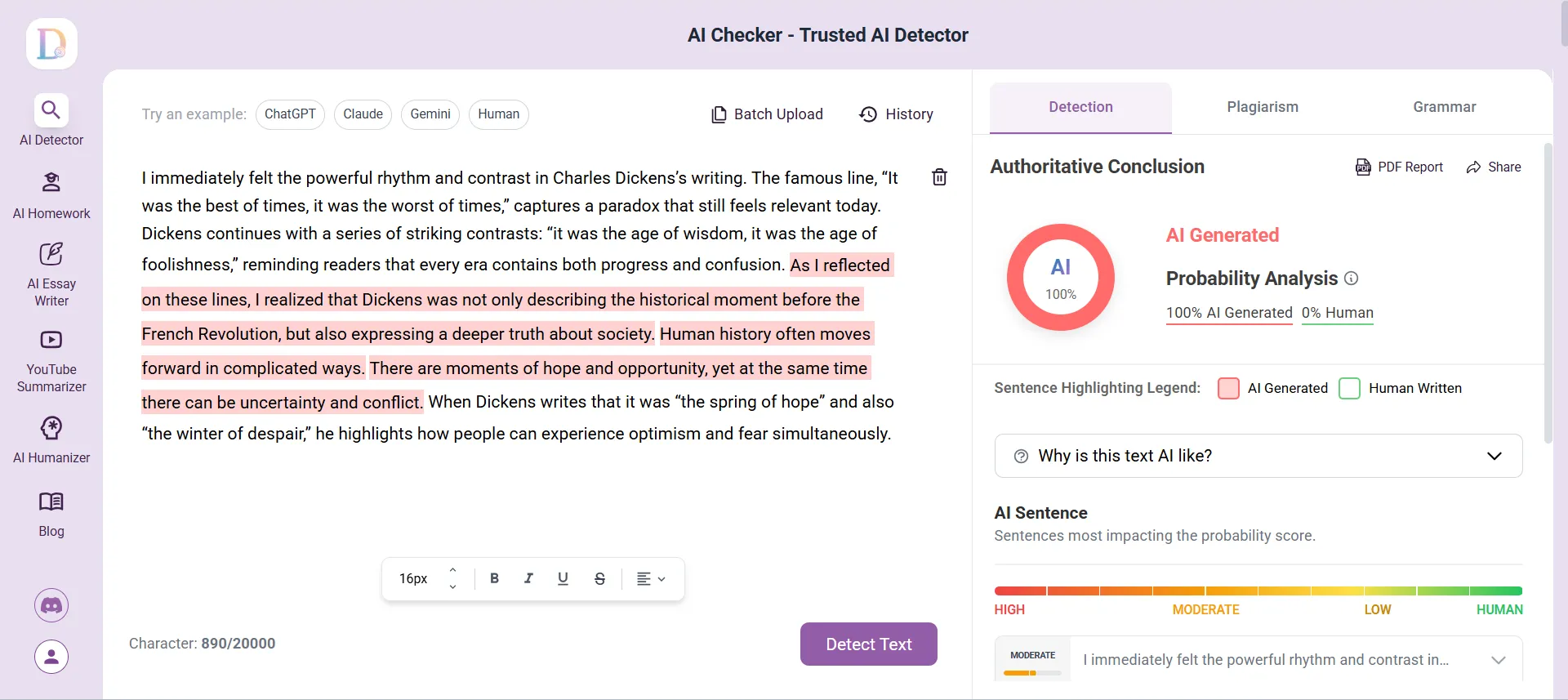This screenshot has width=1568, height=700.
Task: Switch to the Plagiarism tab
Action: [1262, 107]
